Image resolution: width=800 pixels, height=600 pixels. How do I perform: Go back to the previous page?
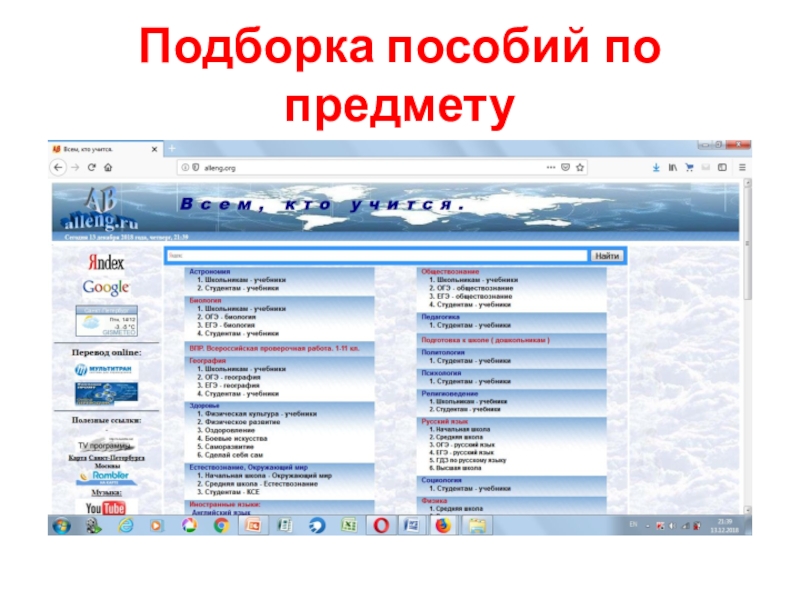point(58,167)
